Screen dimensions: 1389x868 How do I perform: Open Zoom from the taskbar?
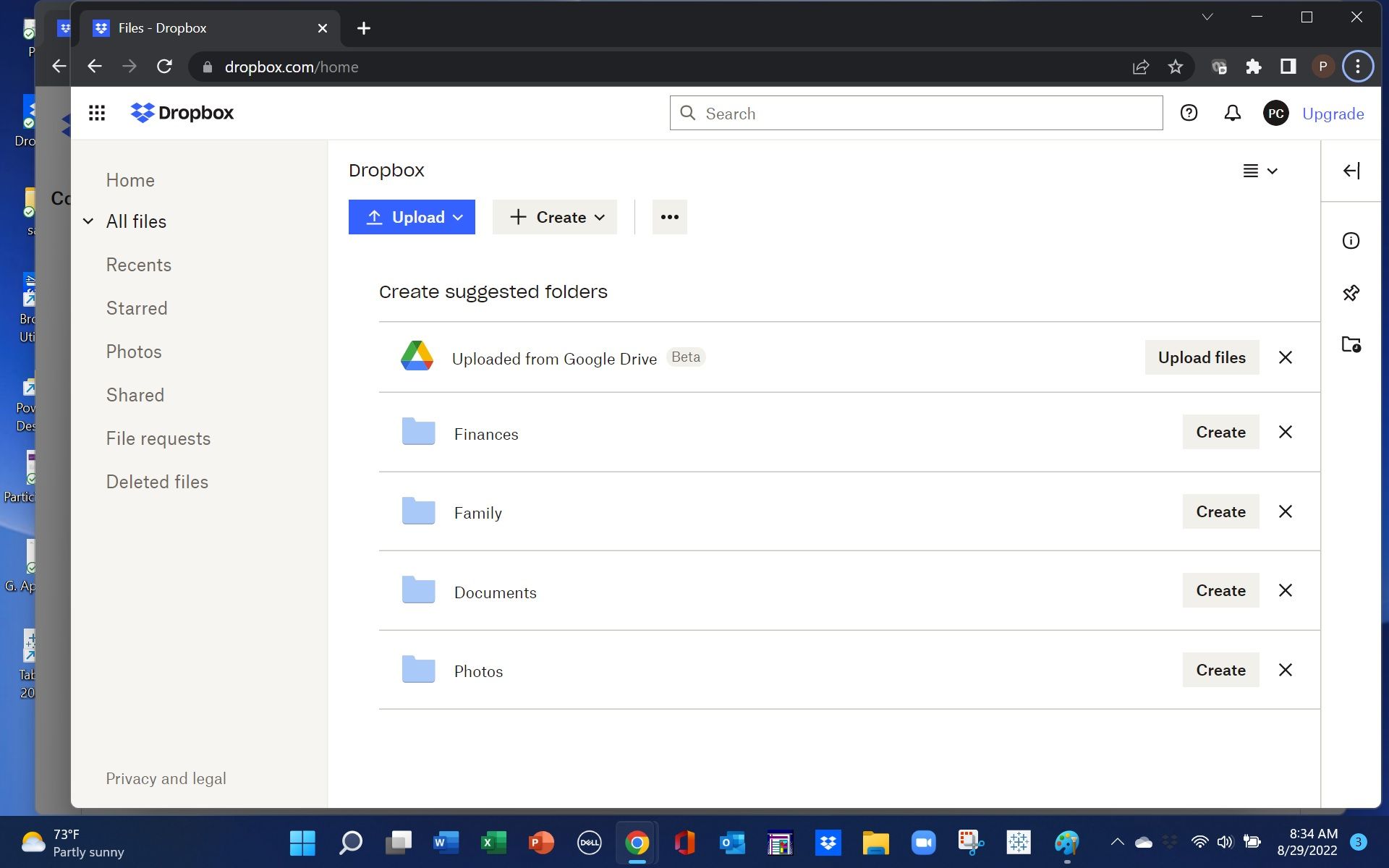pyautogui.click(x=923, y=843)
